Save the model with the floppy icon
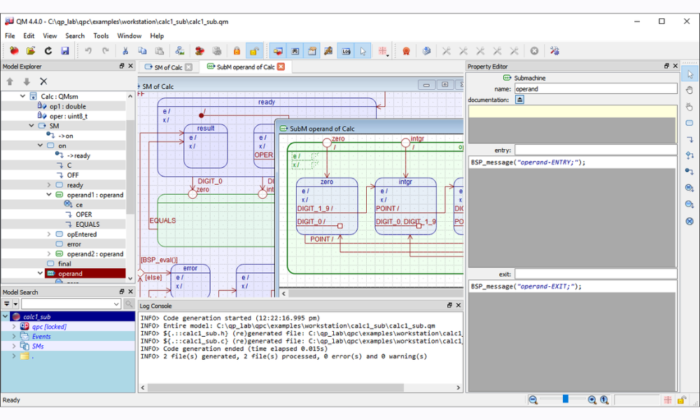The width and height of the screenshot is (700, 420). coord(65,51)
